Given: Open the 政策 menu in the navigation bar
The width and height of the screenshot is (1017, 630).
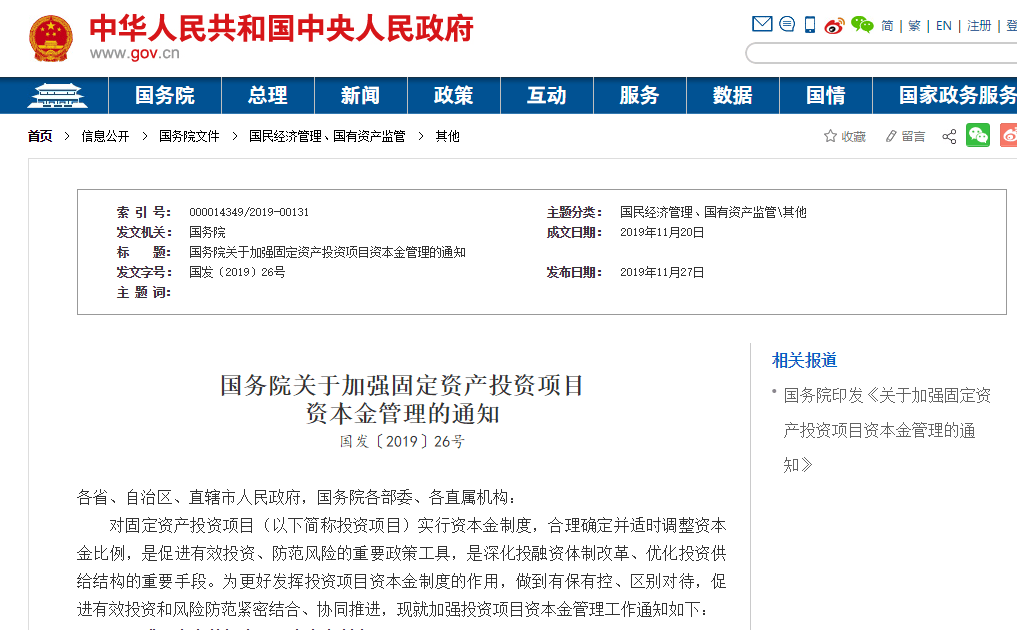Looking at the screenshot, I should (x=453, y=96).
